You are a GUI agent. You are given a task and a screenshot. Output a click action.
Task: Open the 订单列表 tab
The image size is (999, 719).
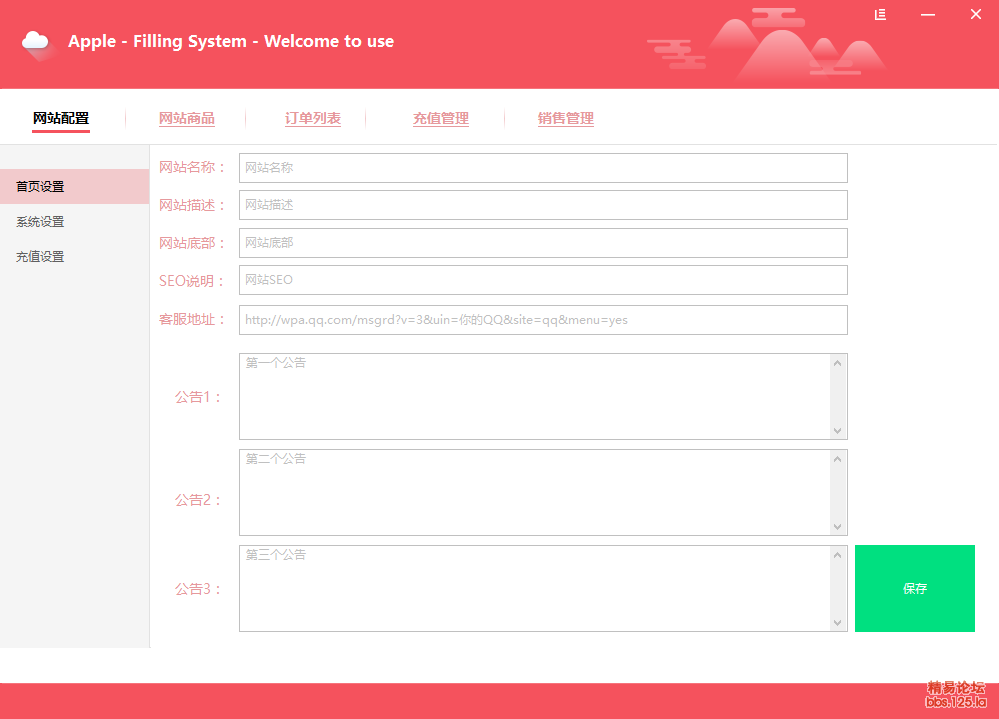pos(313,118)
